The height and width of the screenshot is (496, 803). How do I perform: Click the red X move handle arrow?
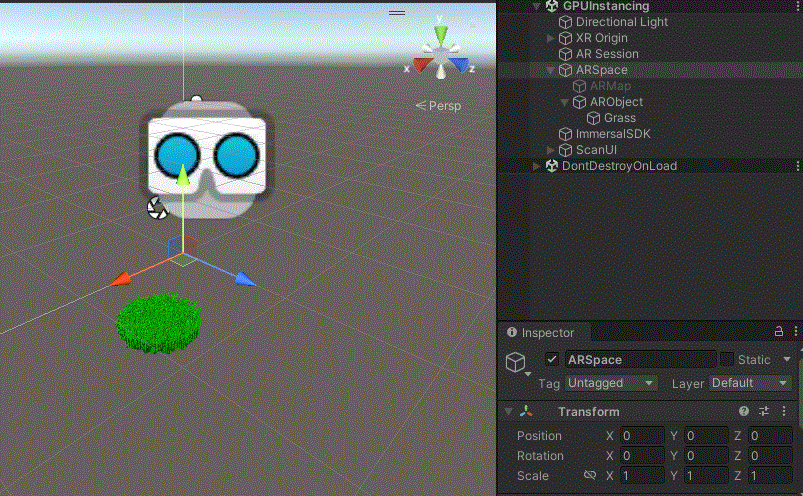pyautogui.click(x=120, y=279)
